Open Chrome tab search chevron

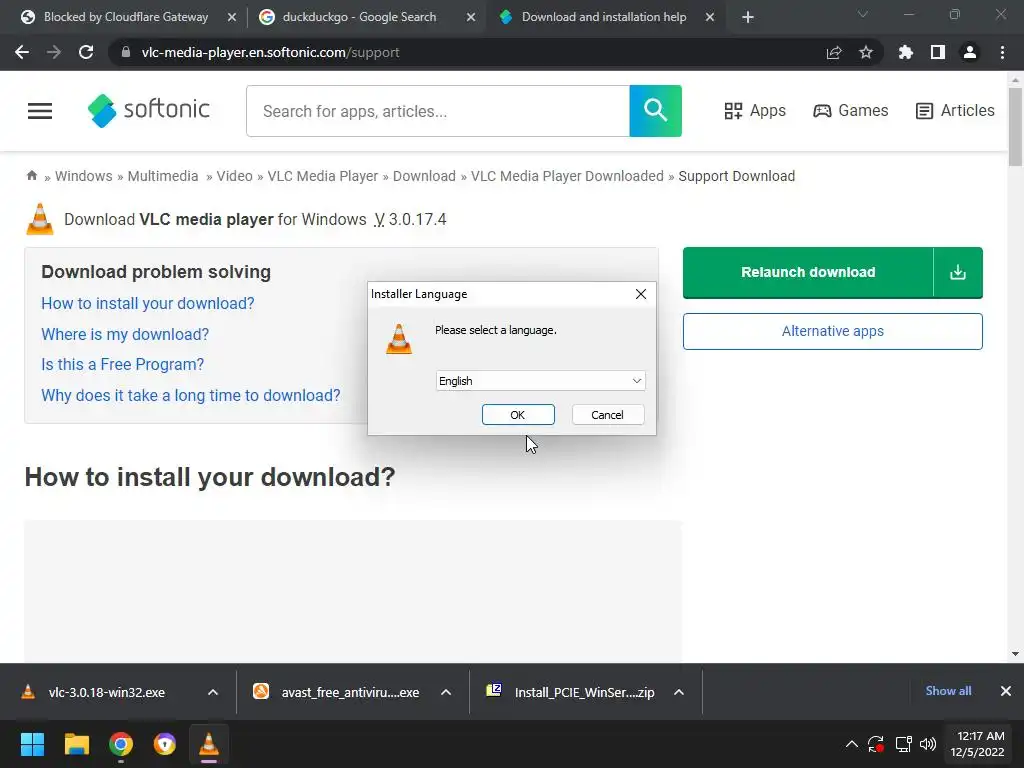click(863, 14)
